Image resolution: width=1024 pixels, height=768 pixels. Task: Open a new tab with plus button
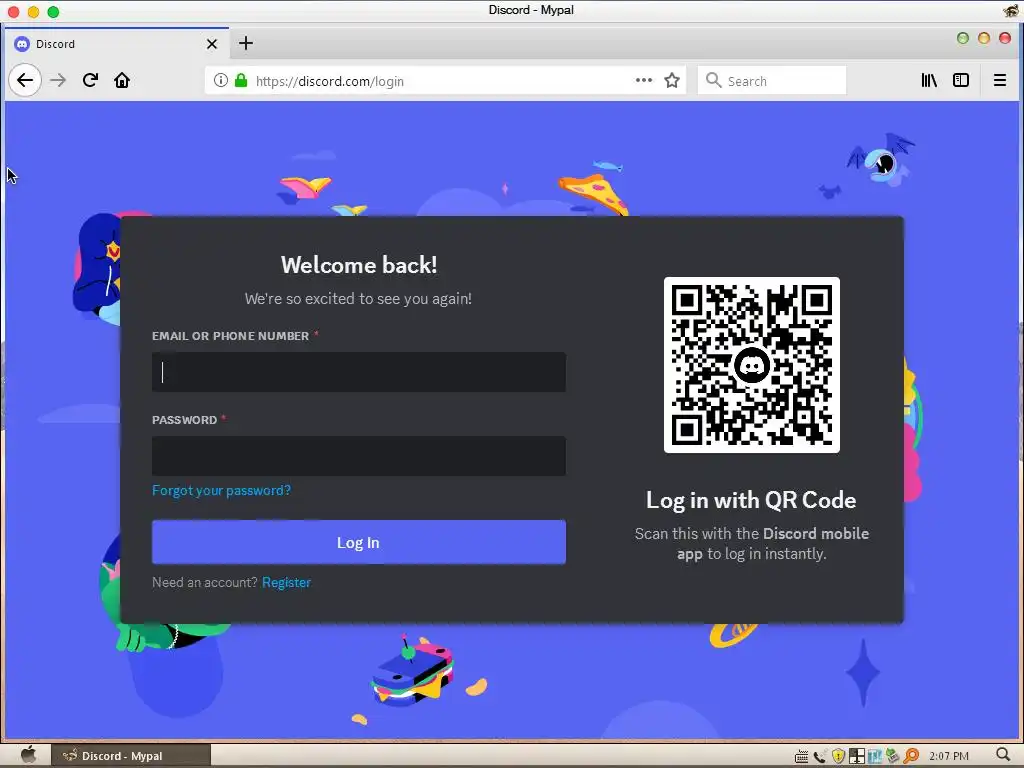tap(246, 43)
